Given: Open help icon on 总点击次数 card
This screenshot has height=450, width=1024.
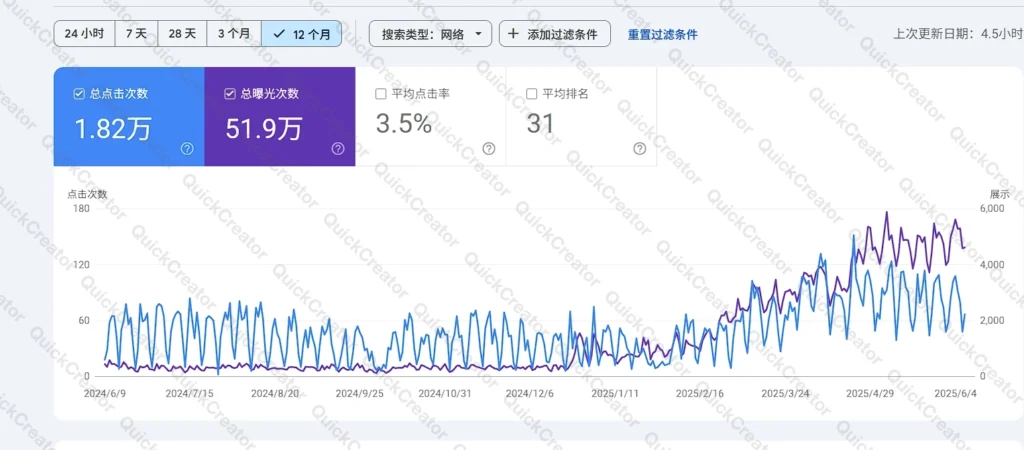Looking at the screenshot, I should click(x=187, y=149).
